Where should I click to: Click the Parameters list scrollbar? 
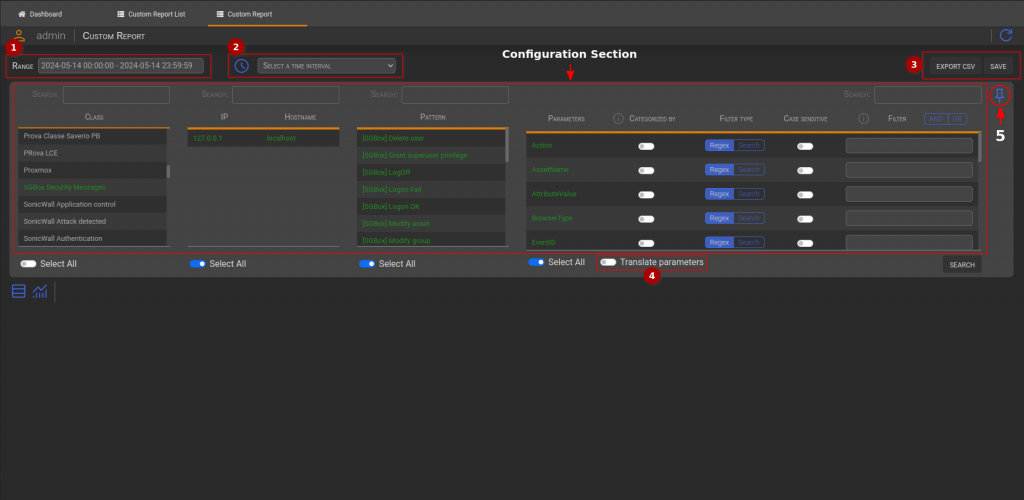(x=979, y=148)
